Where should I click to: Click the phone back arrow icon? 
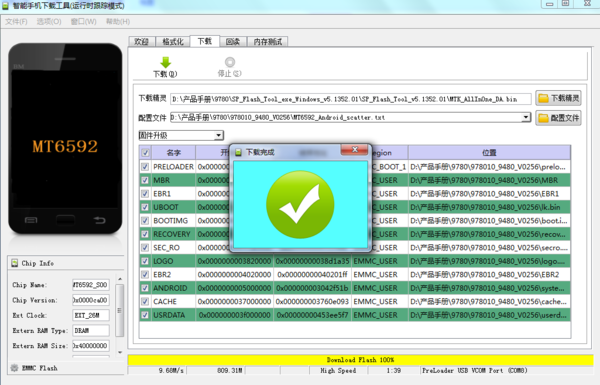coord(99,220)
